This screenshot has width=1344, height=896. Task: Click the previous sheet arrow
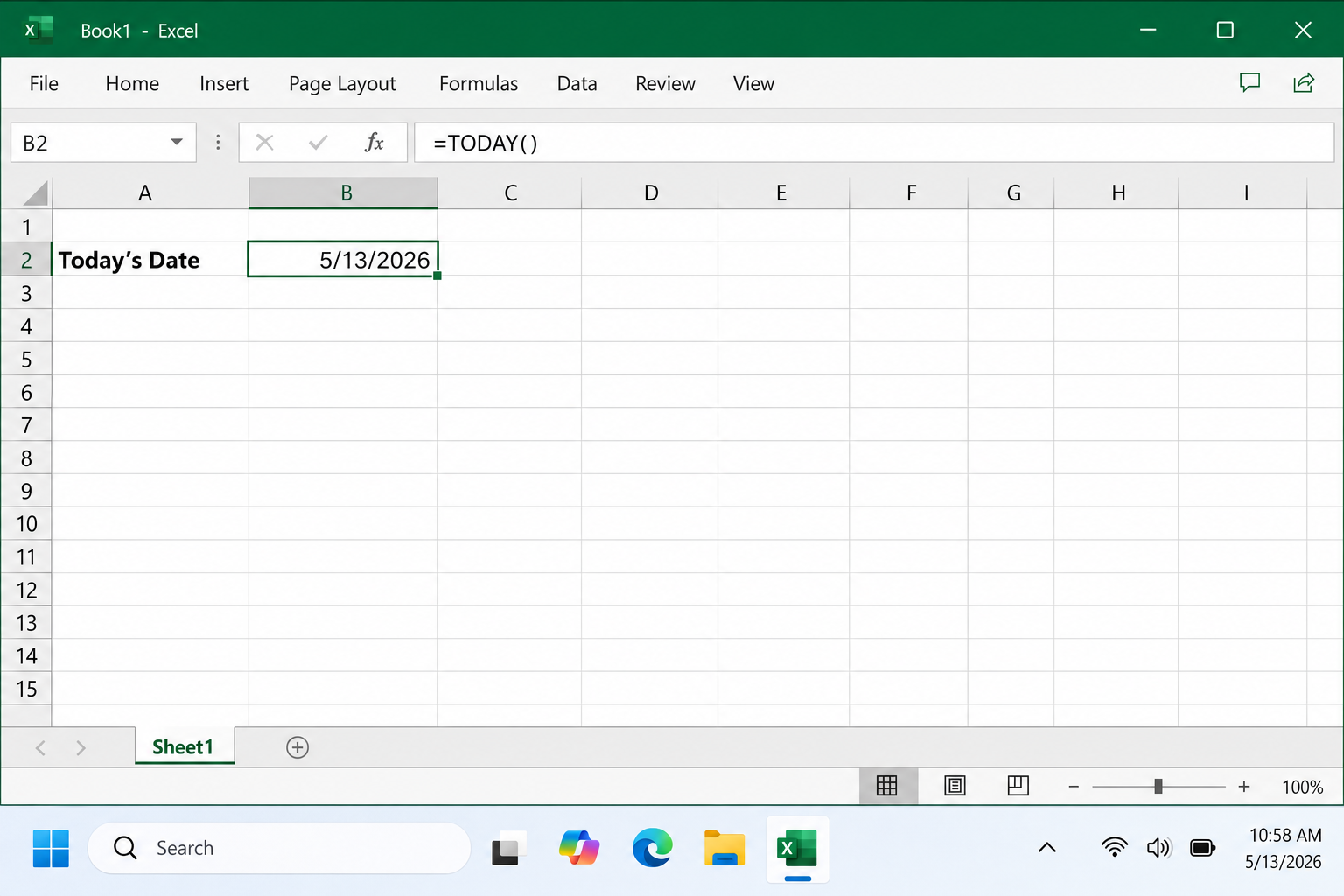(x=40, y=747)
